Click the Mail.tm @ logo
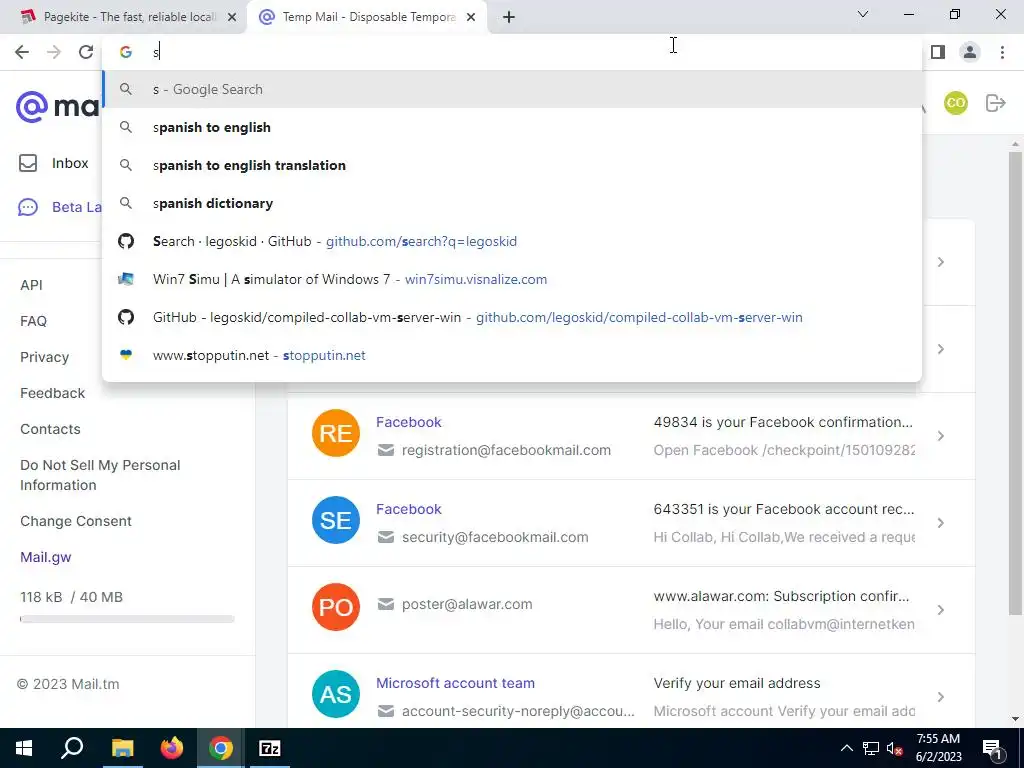The height and width of the screenshot is (768, 1024). click(31, 106)
